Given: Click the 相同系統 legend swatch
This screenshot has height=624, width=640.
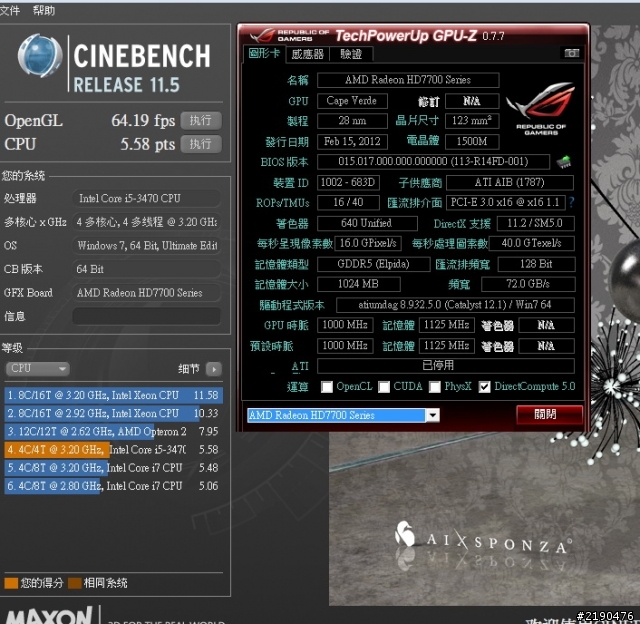Looking at the screenshot, I should [x=75, y=583].
